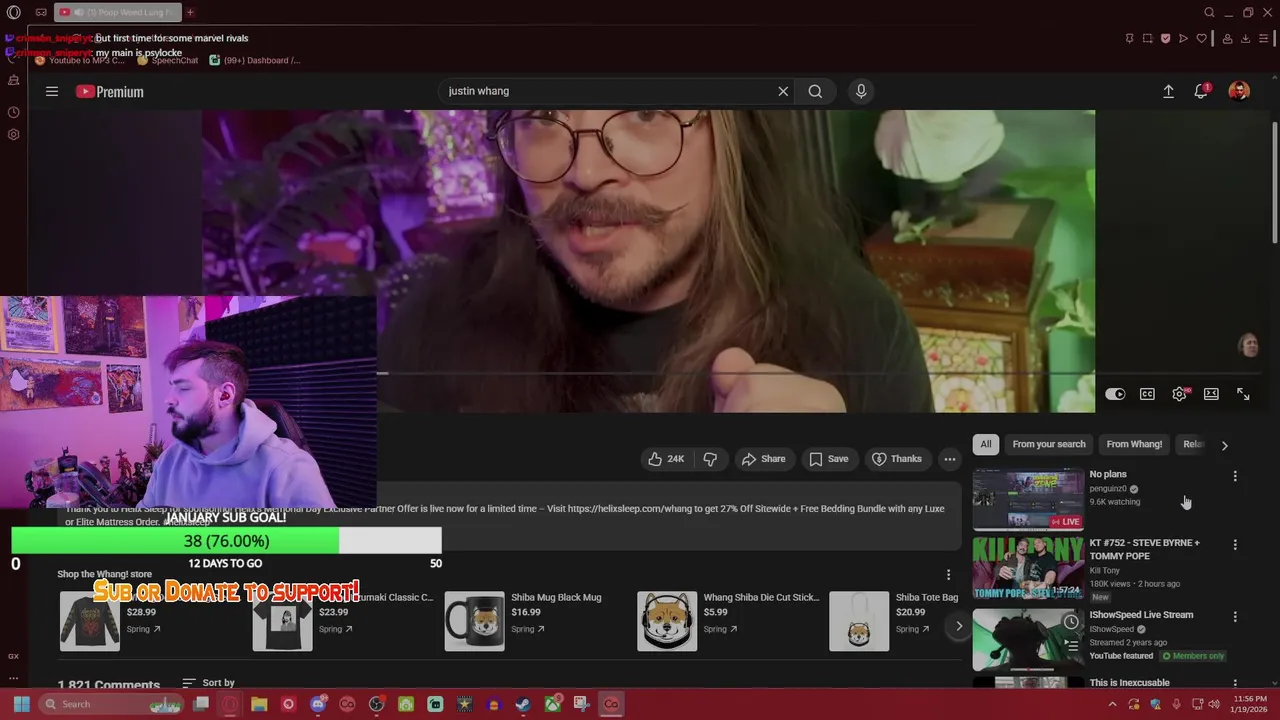The height and width of the screenshot is (720, 1280).
Task: Open options for IShowSpeed Live Stream
Action: tap(1235, 617)
